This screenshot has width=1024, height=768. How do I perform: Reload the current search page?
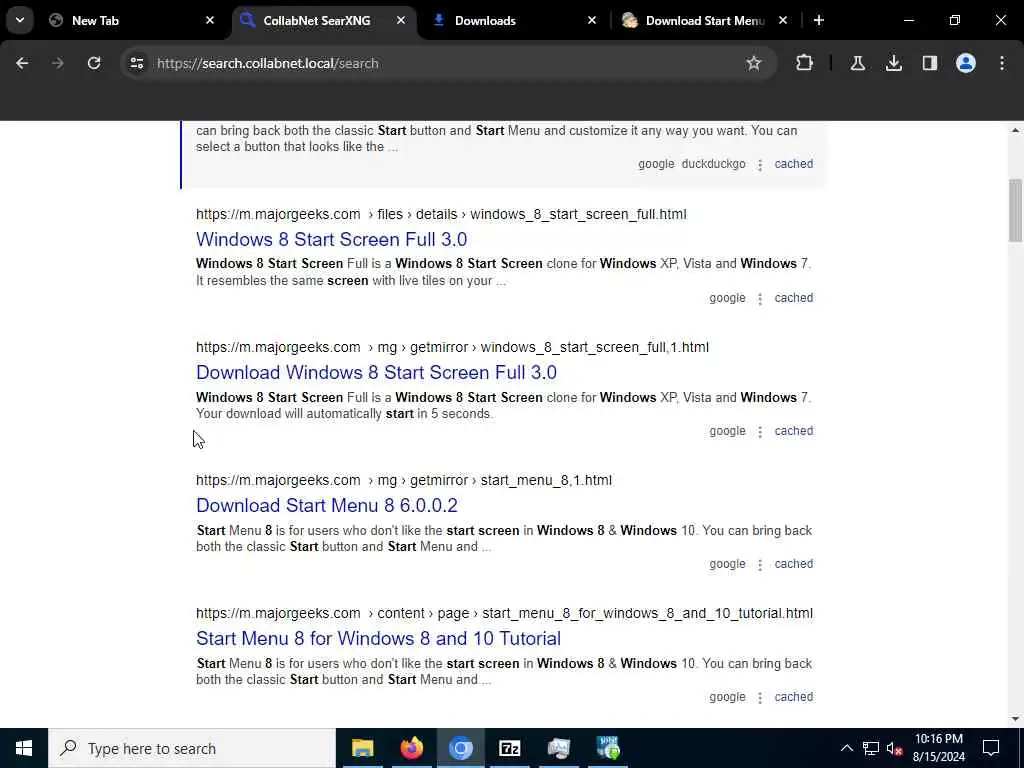94,63
